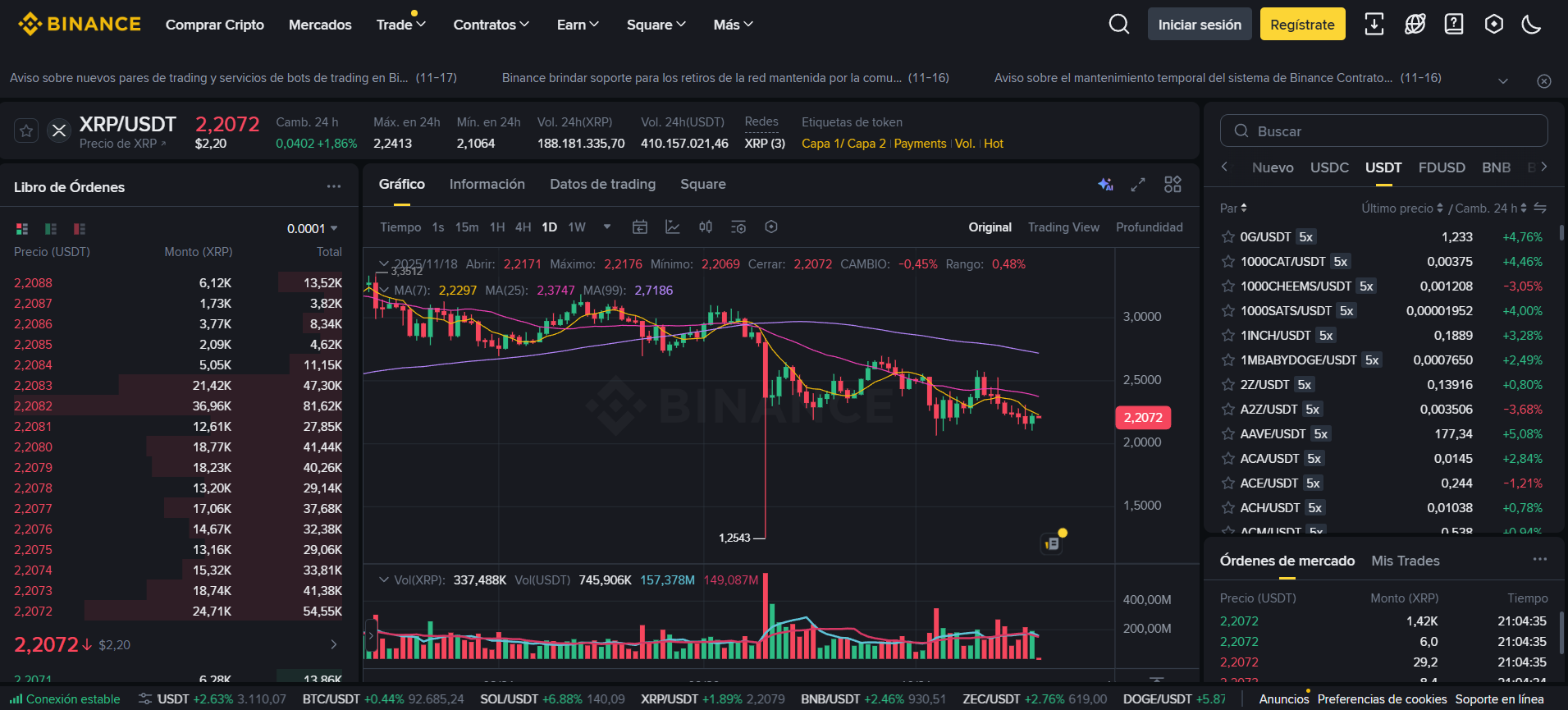This screenshot has width=1568, height=710.
Task: Expand more time intervals dropdown arrow
Action: point(607,227)
